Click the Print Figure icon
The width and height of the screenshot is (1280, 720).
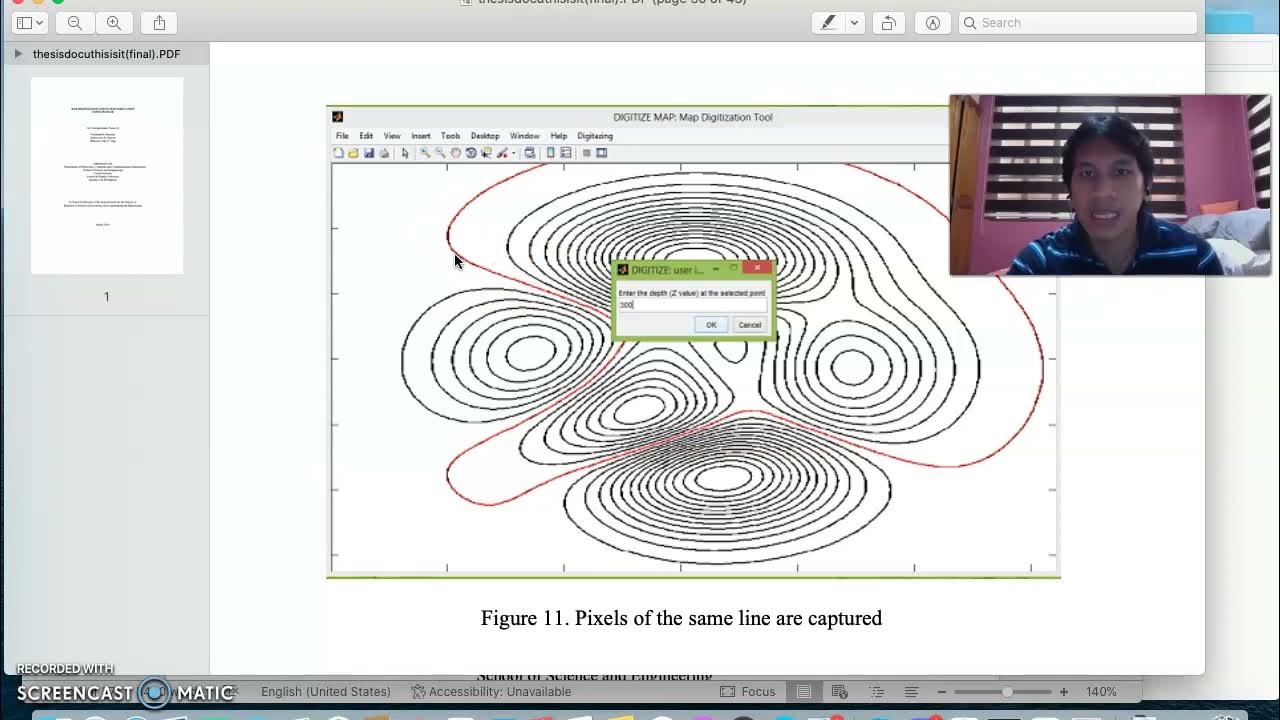(x=384, y=153)
